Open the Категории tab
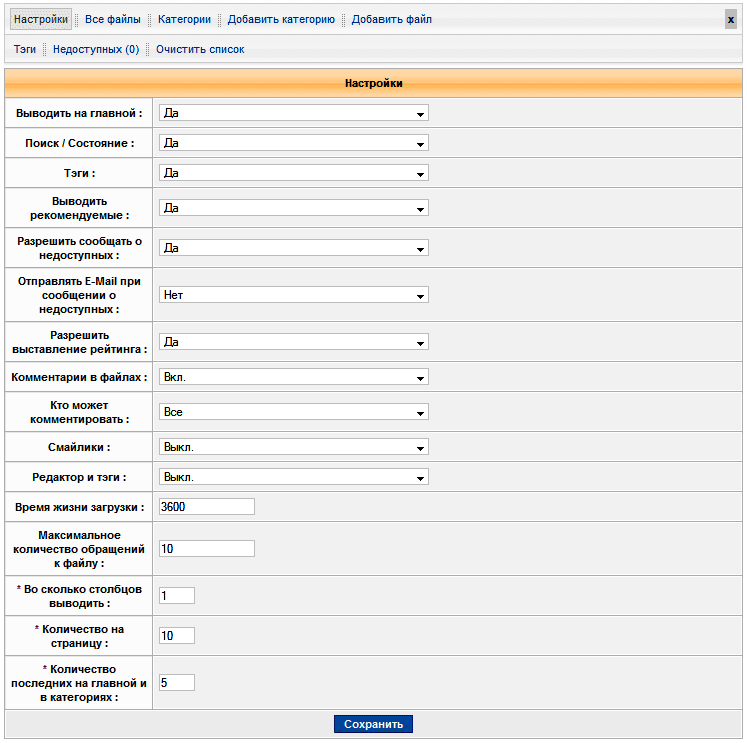 coord(184,20)
